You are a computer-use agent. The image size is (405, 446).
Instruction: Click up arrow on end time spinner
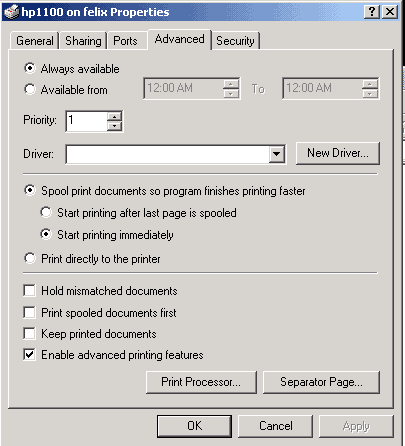pos(370,84)
